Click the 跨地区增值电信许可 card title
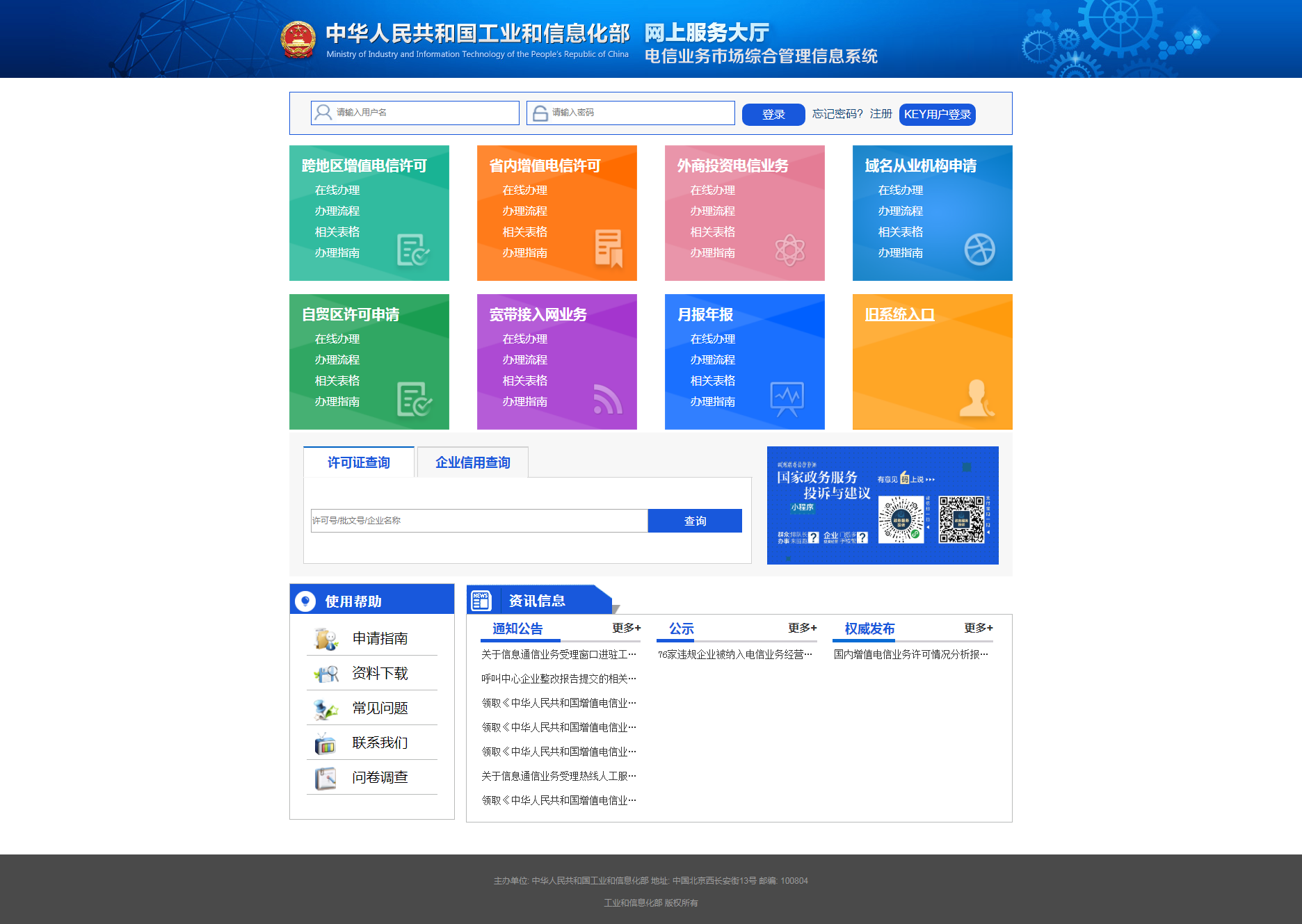 coord(364,165)
